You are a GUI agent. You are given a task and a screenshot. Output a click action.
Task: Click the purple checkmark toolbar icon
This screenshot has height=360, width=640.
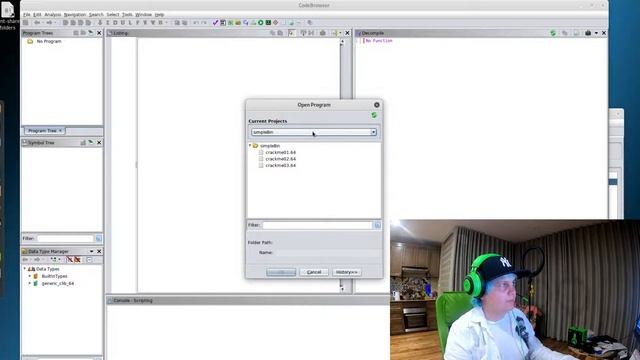[215, 23]
